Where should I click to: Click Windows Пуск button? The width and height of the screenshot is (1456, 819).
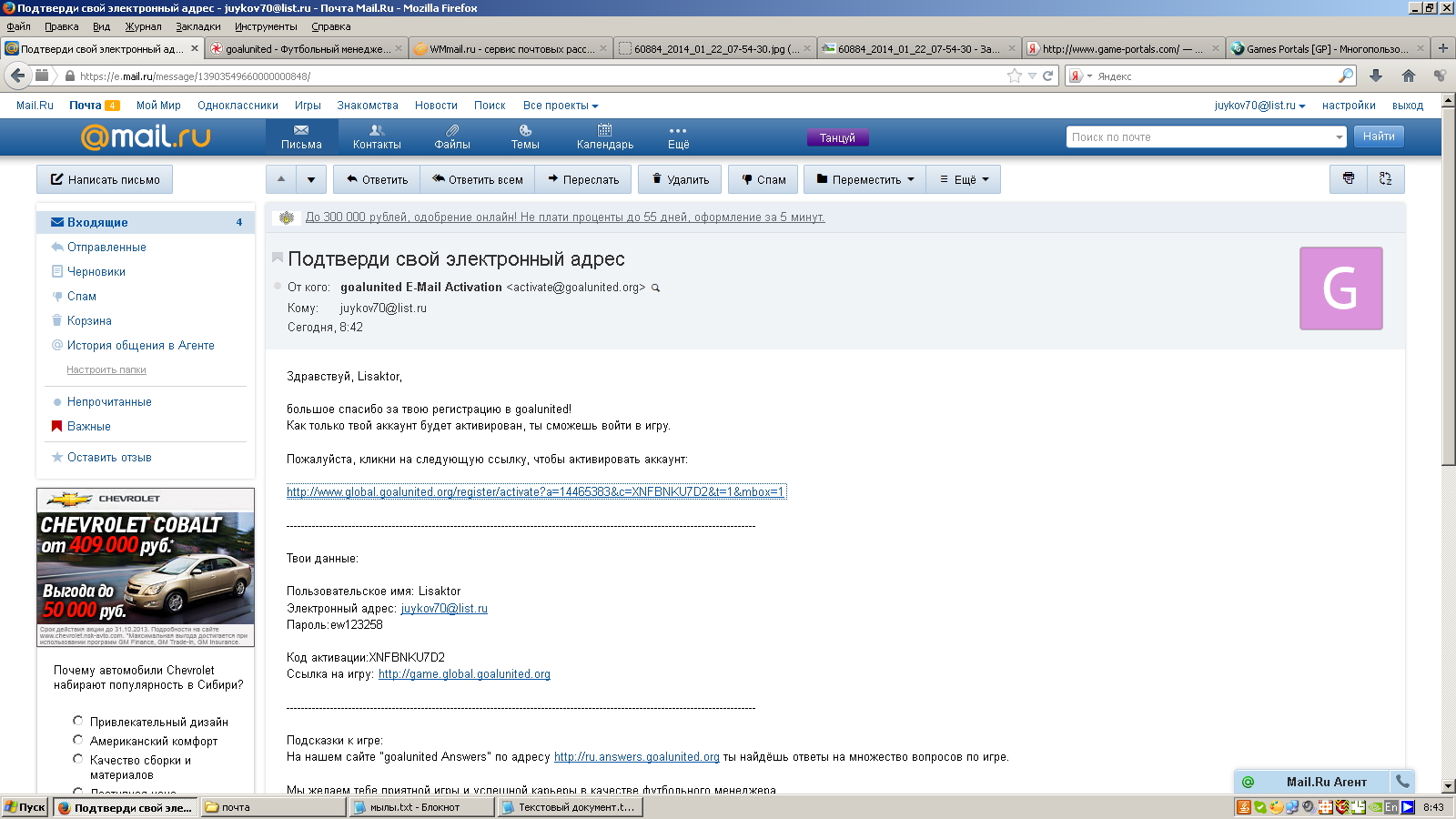click(25, 807)
